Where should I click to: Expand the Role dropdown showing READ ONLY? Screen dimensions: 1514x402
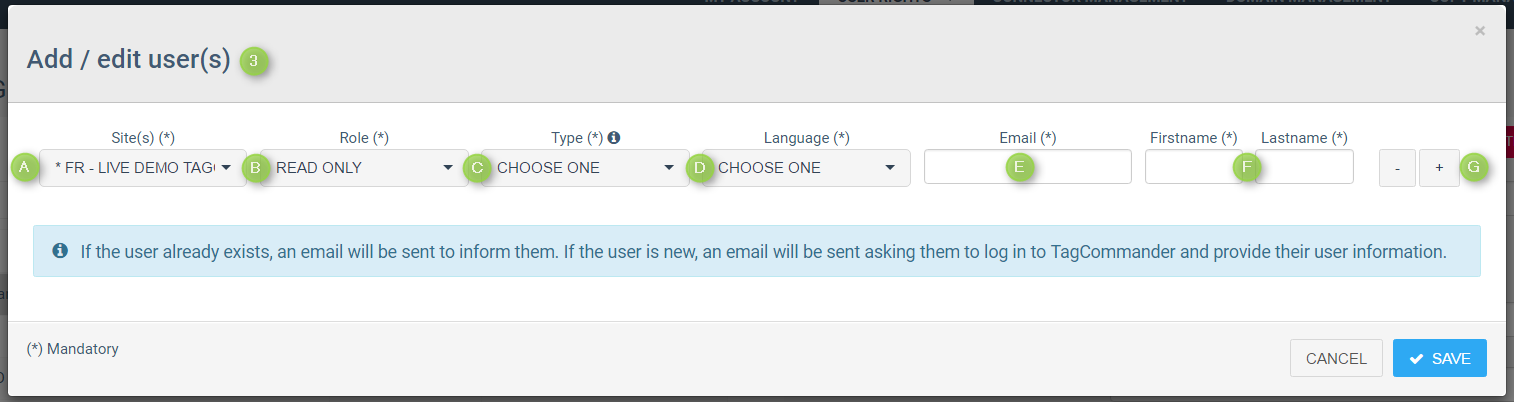coord(364,168)
